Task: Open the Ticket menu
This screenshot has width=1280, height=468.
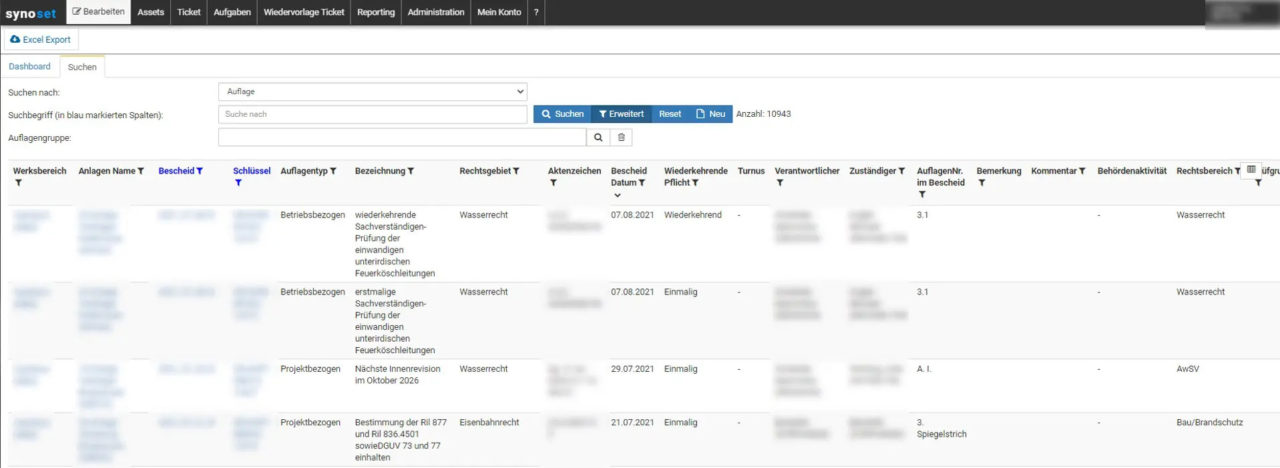Action: click(x=188, y=12)
